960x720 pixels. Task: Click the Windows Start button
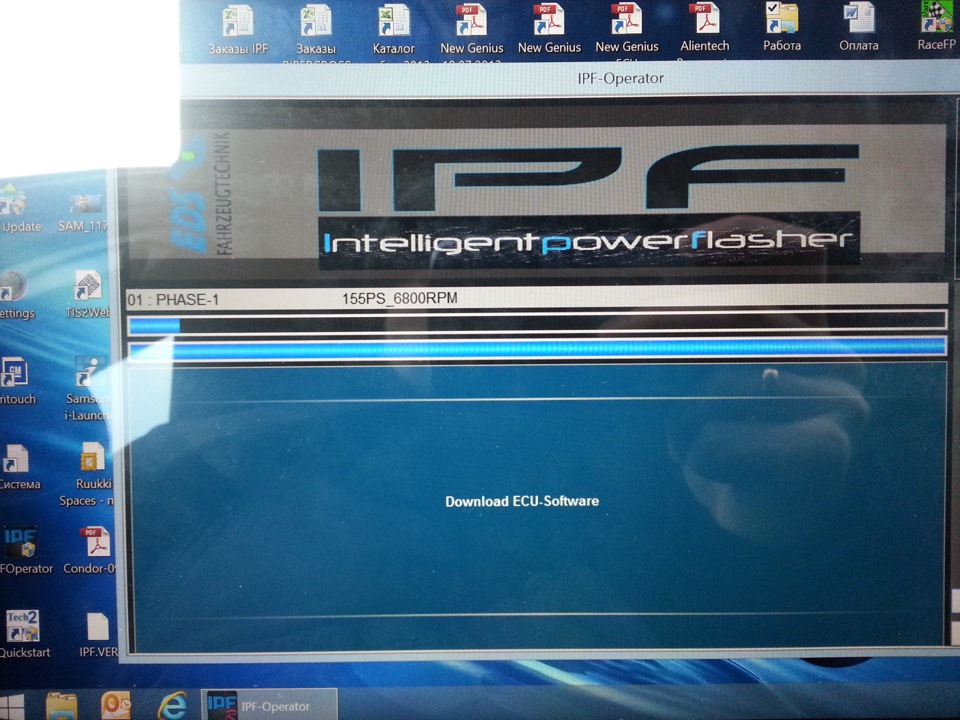[x=12, y=707]
